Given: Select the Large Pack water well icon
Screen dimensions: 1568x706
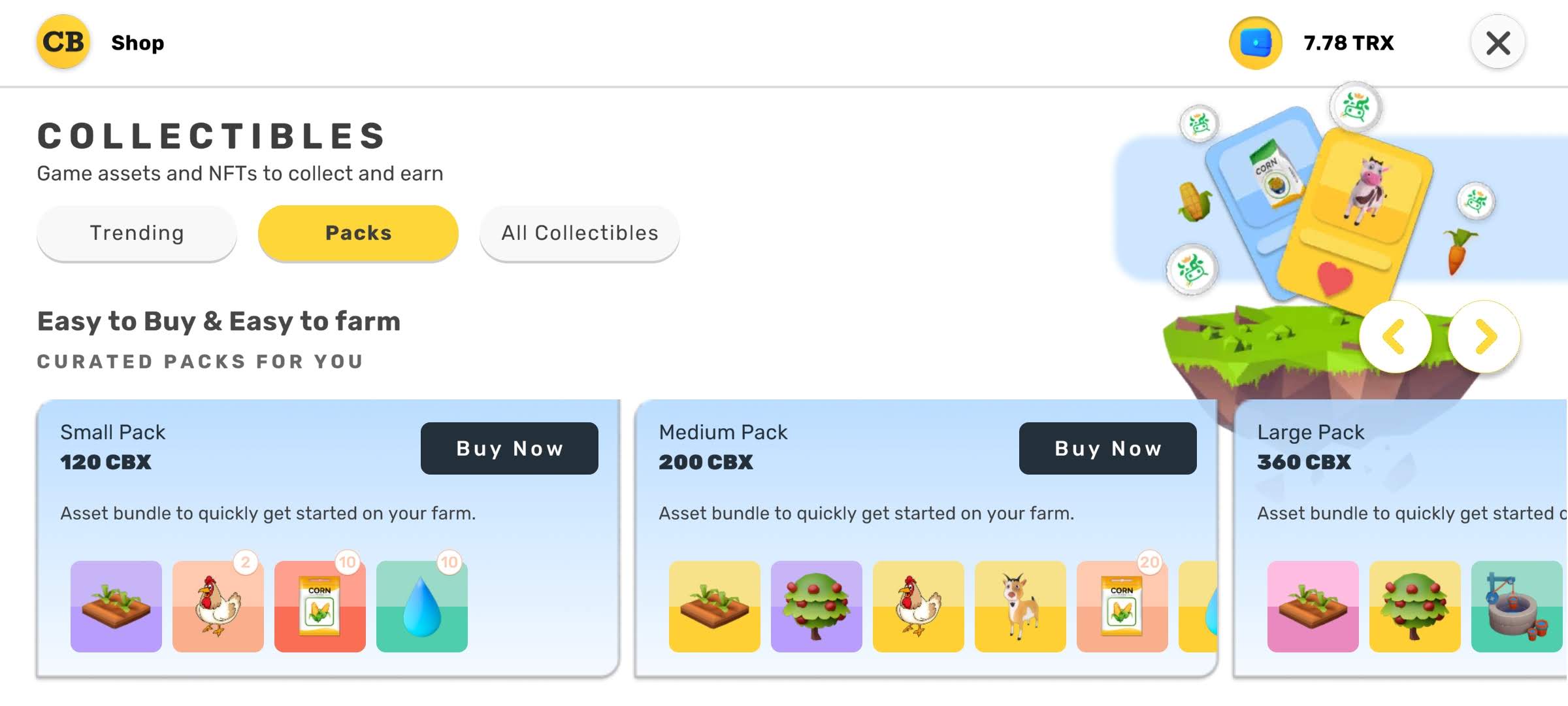Looking at the screenshot, I should [1516, 606].
